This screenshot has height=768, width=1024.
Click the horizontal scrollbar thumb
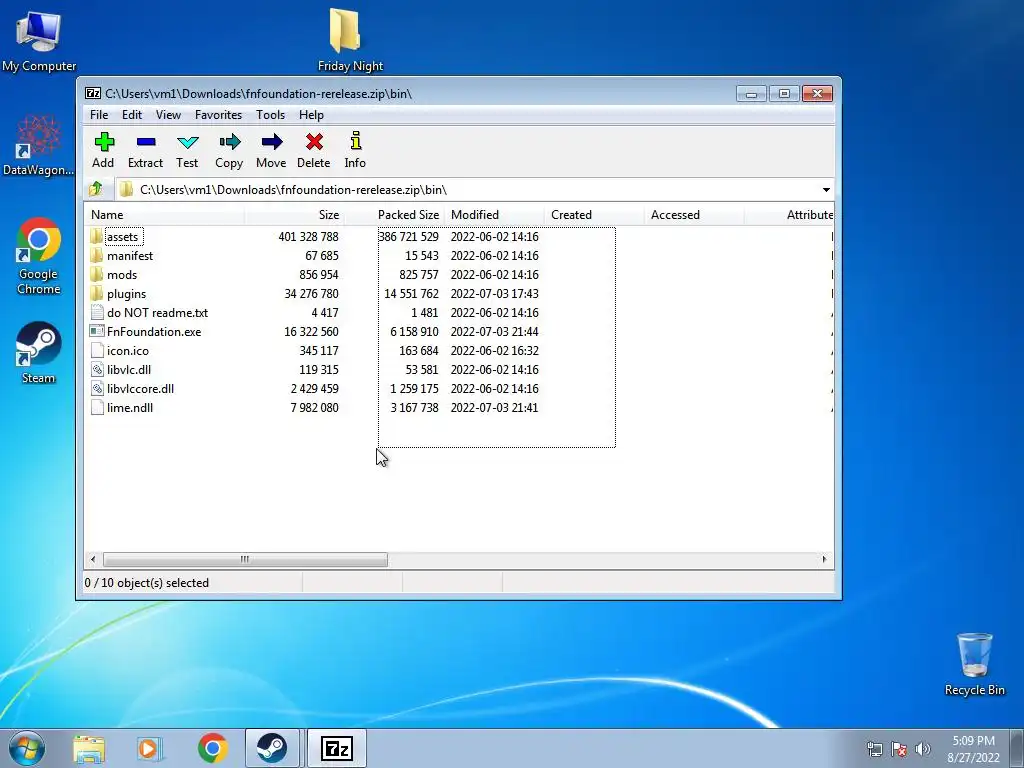click(245, 560)
